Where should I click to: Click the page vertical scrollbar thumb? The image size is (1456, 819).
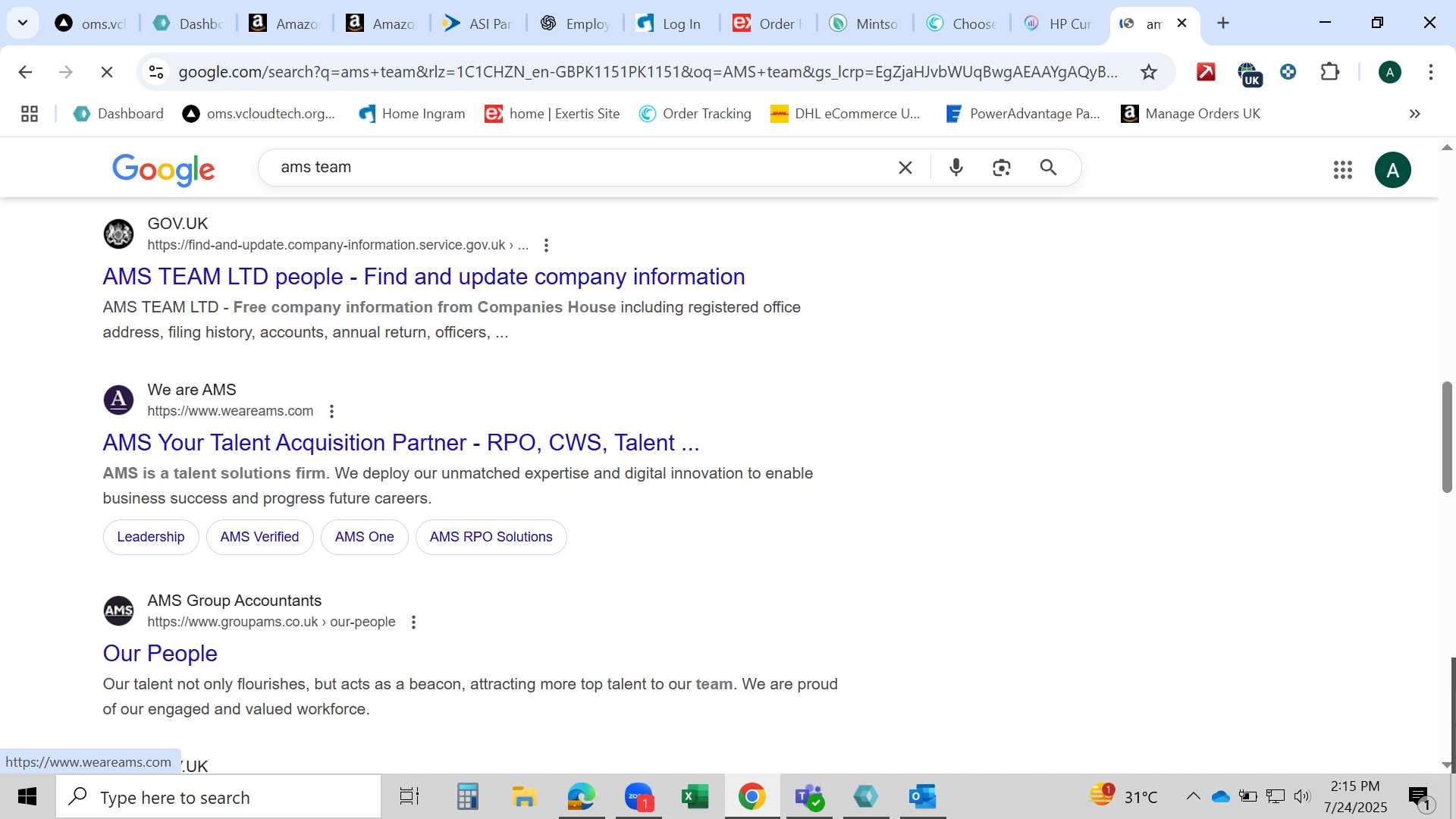click(x=1447, y=438)
